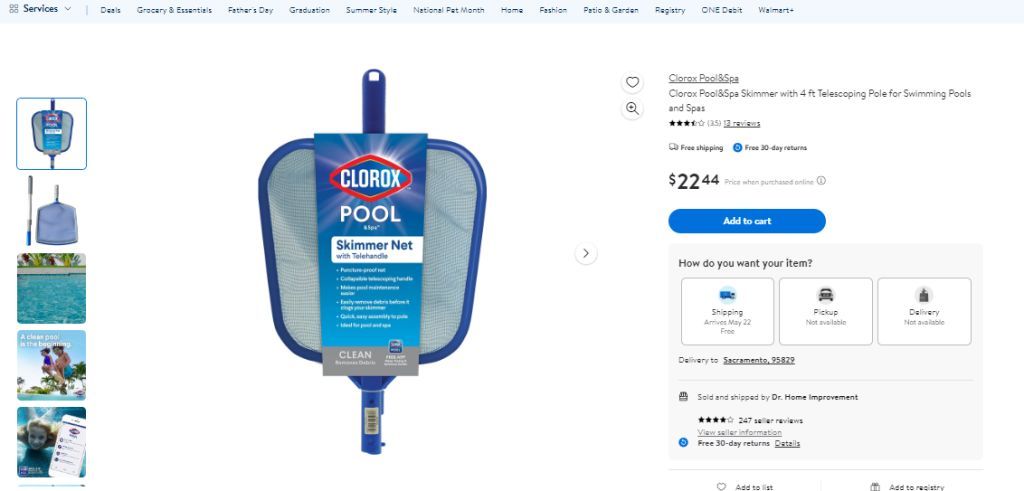Select the Pickup option
The height and width of the screenshot is (491, 1024).
(x=825, y=311)
